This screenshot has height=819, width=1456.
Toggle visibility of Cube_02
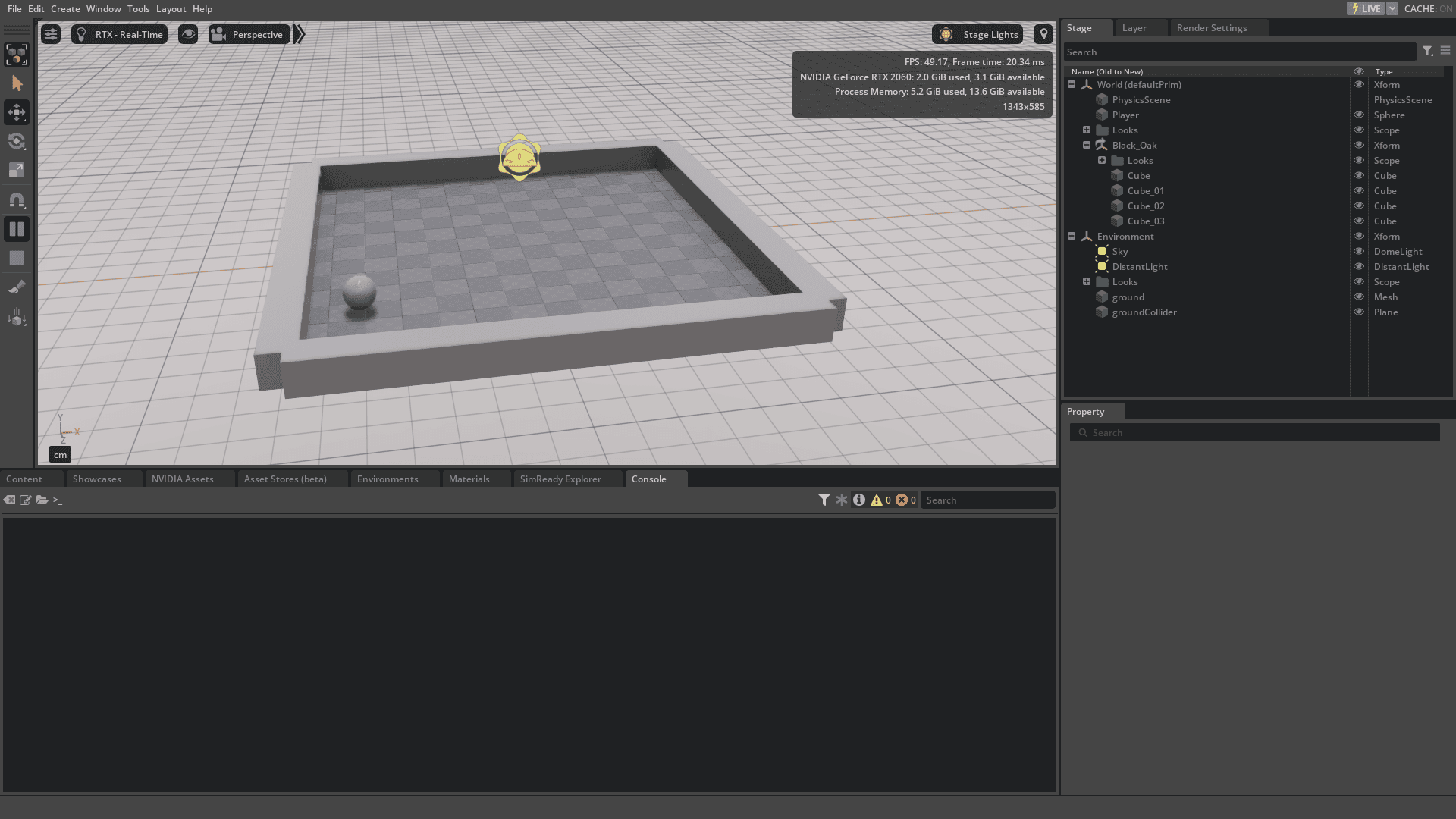point(1359,206)
